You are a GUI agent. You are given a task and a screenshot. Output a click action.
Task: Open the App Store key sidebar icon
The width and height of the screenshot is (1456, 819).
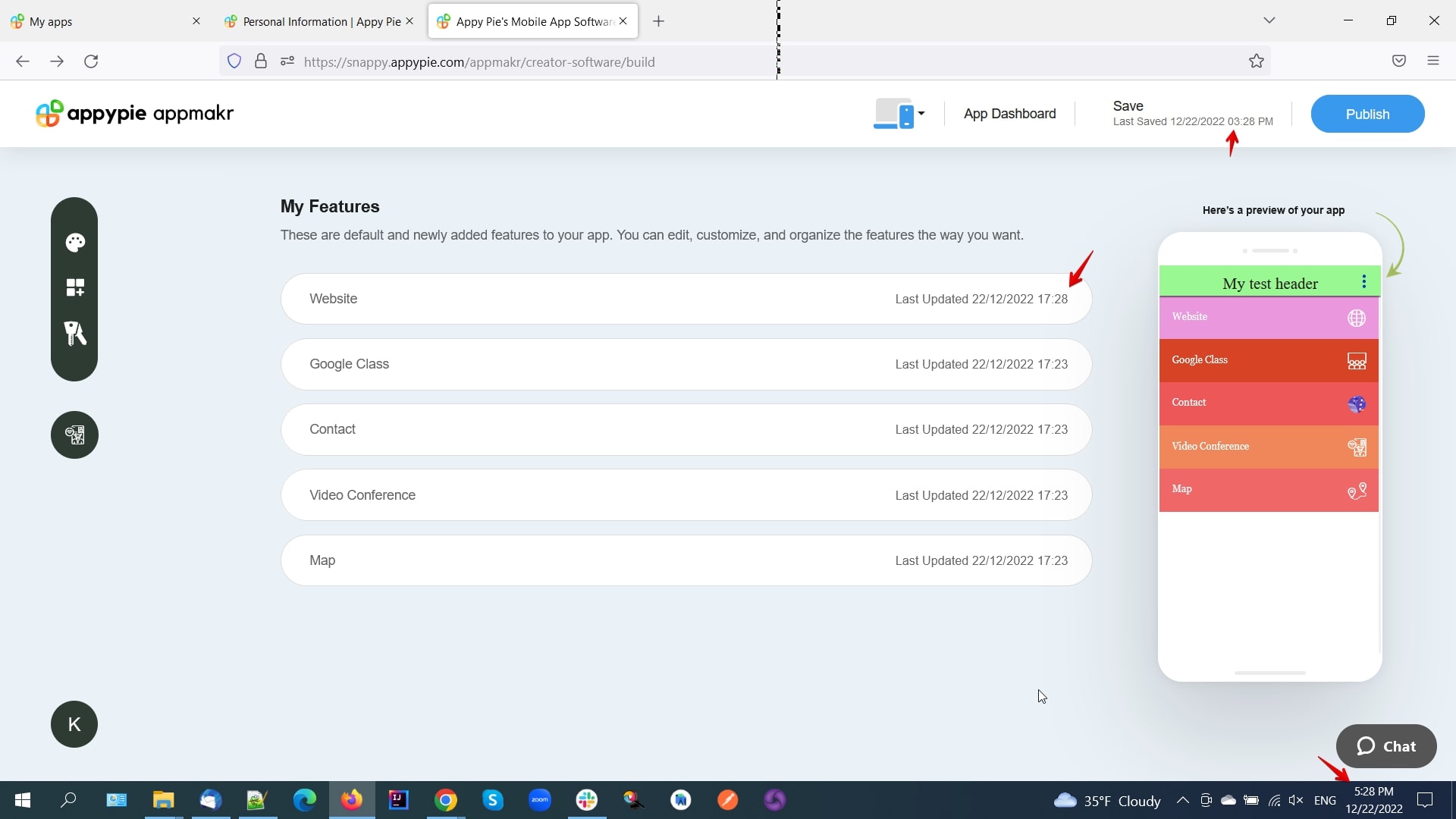click(x=75, y=333)
